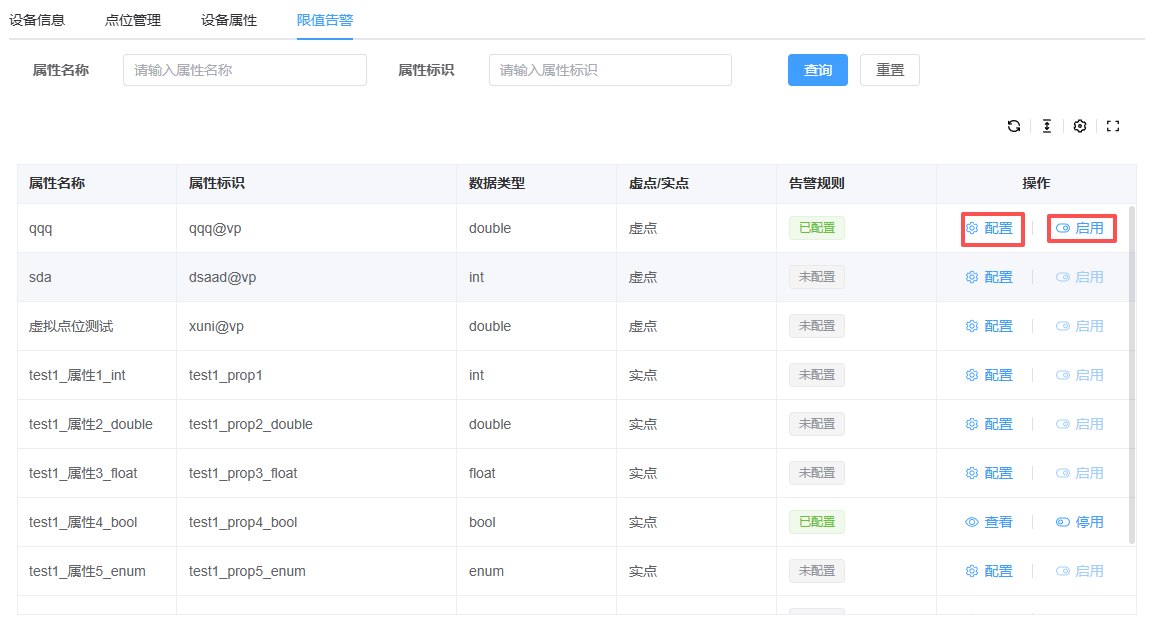The width and height of the screenshot is (1168, 626).
Task: Click the 未配置 tag in sda row
Action: click(x=817, y=277)
